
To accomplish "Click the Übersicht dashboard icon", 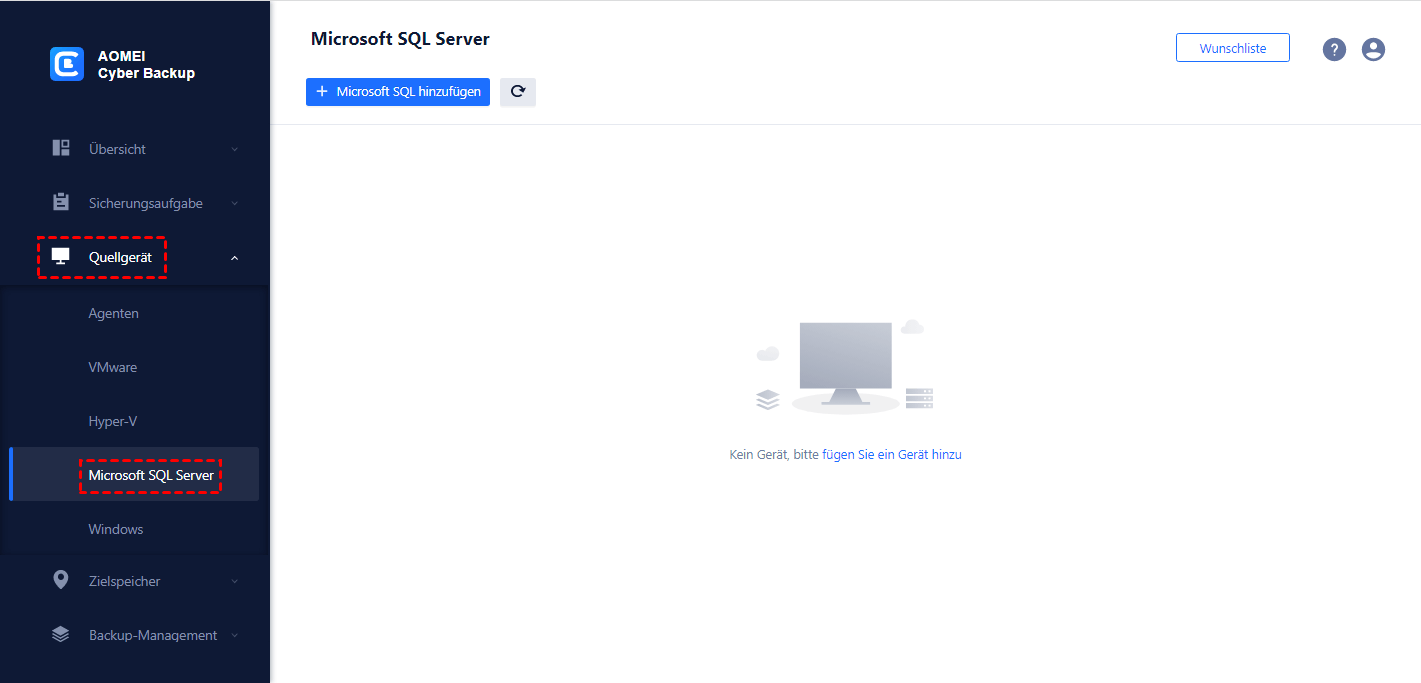I will (61, 148).
